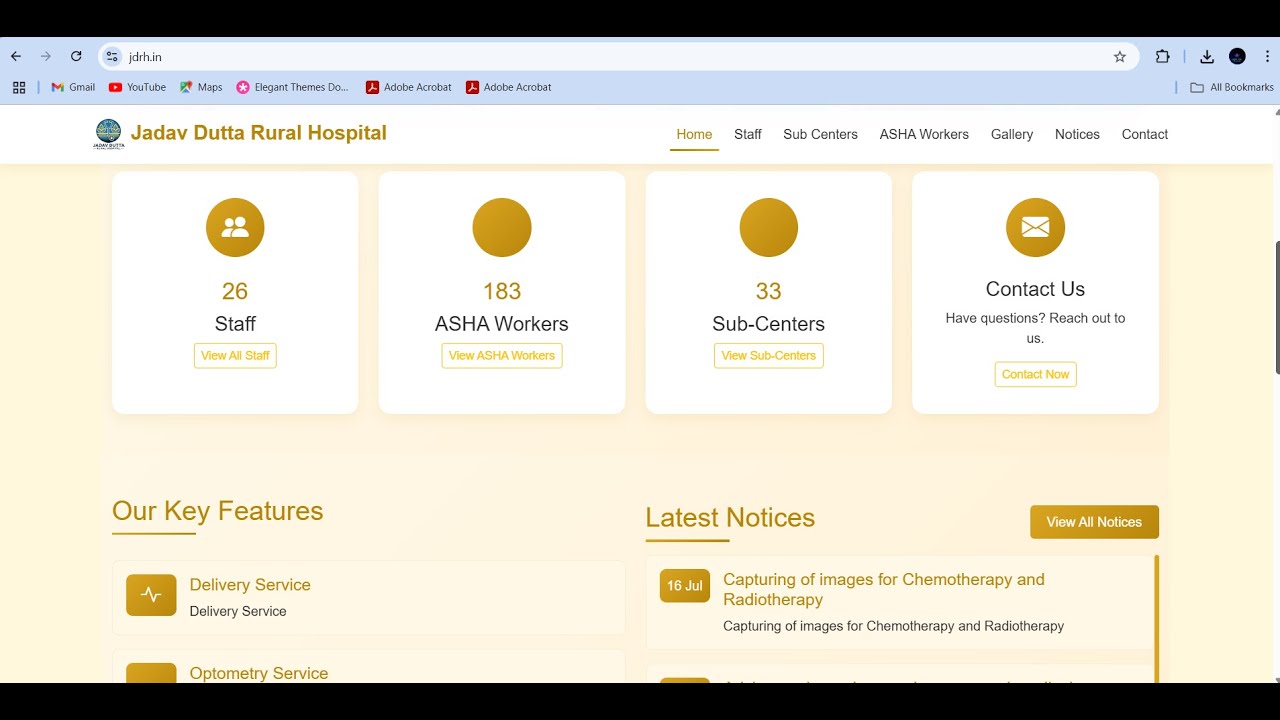Open the Optometry Service feature title
Image resolution: width=1280 pixels, height=720 pixels.
tap(259, 673)
